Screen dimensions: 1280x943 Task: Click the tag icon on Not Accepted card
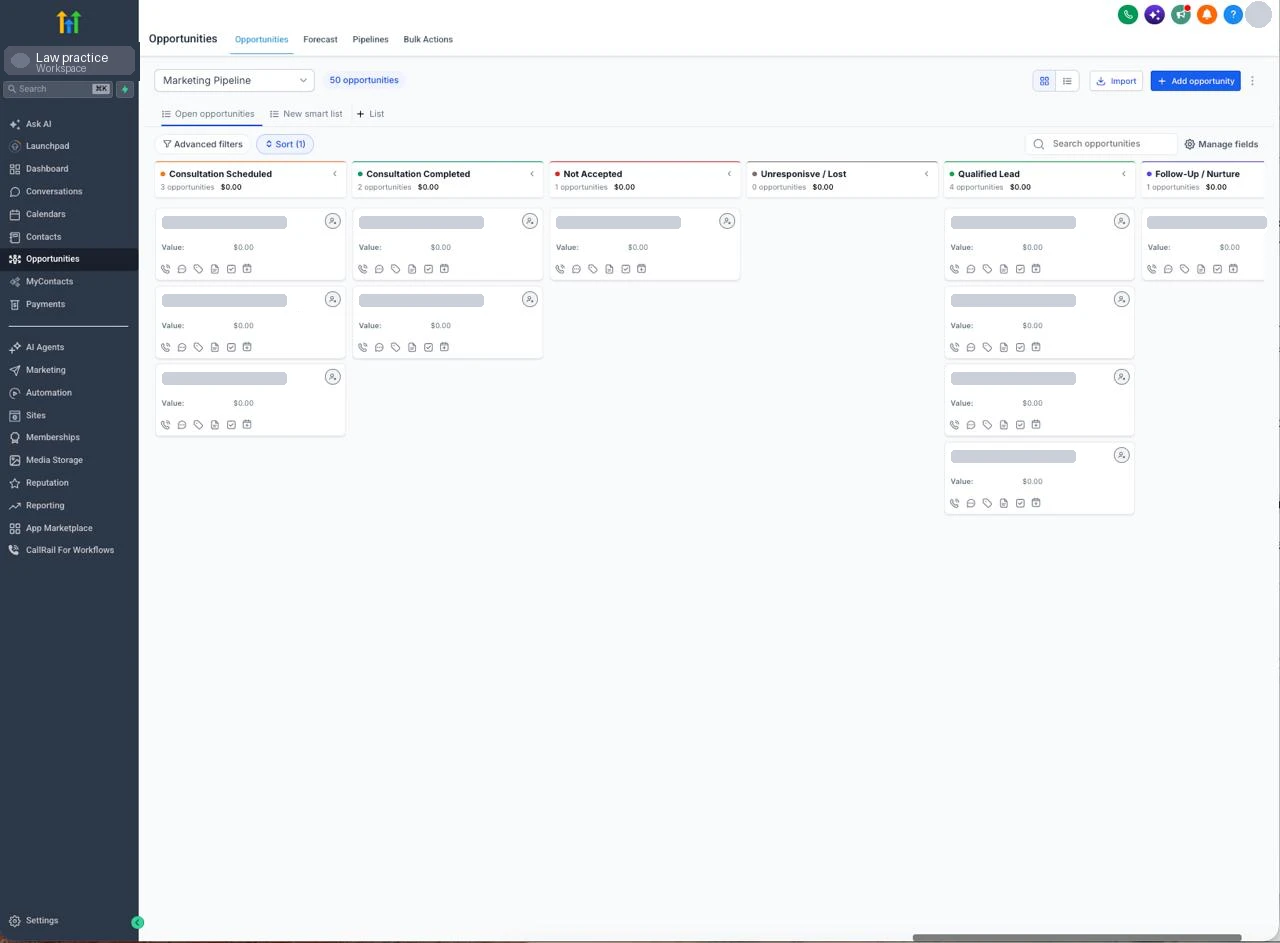click(593, 269)
